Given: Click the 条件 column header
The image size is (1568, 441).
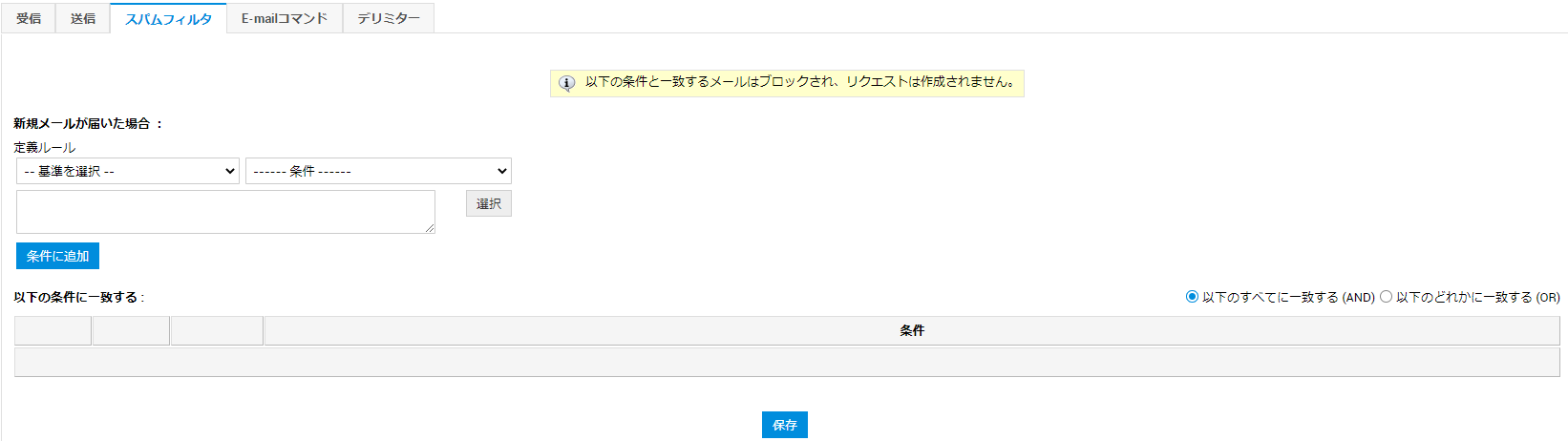Looking at the screenshot, I should [x=911, y=330].
